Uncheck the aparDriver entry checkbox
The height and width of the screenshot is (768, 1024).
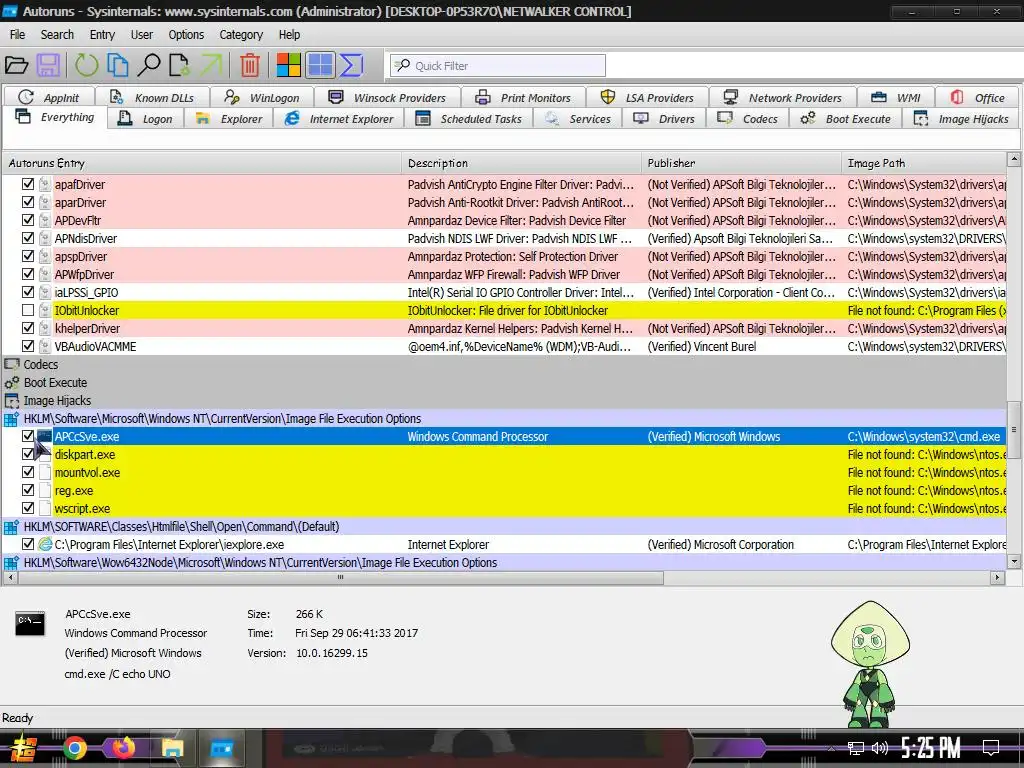click(27, 202)
